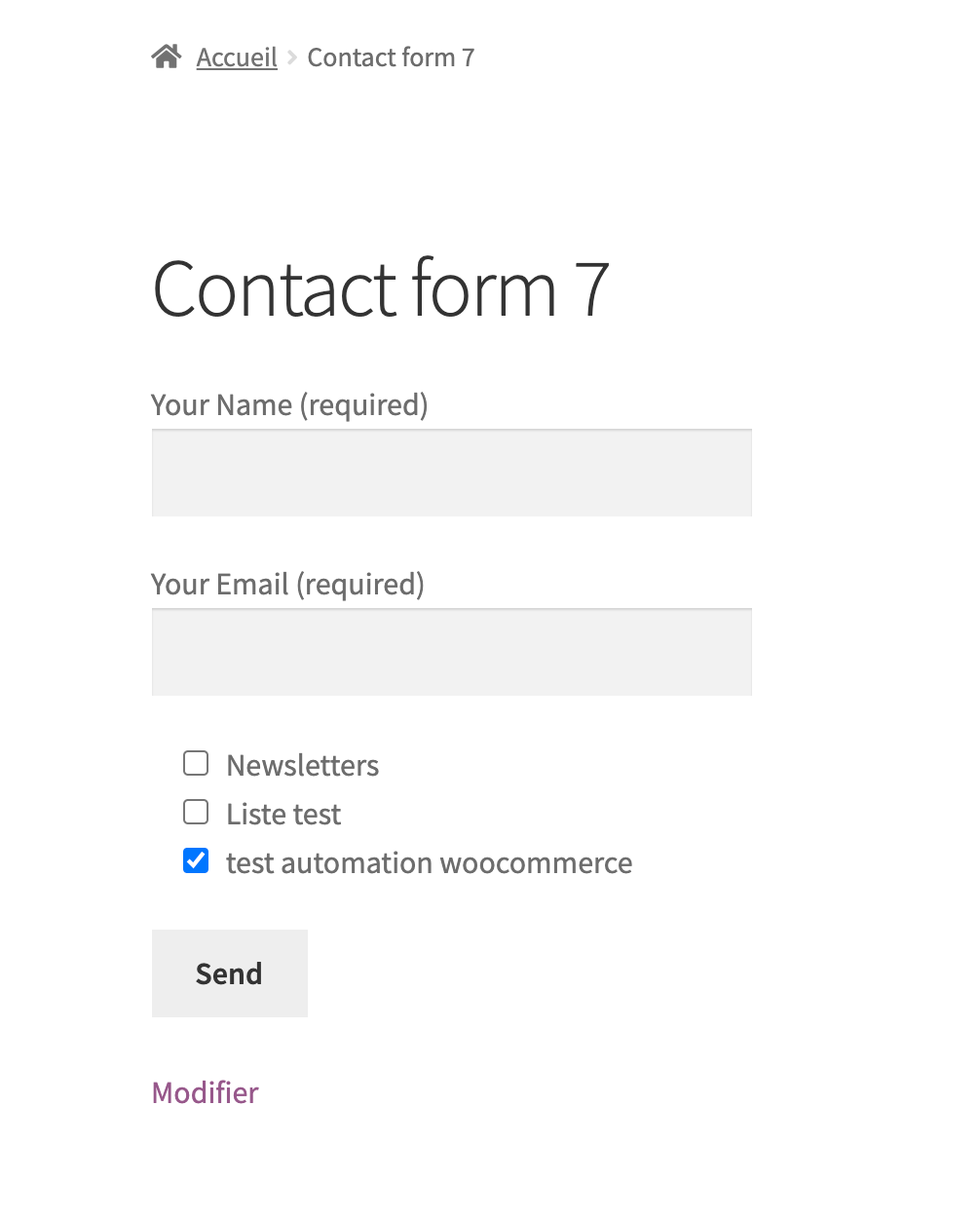Open the Modifier edit link
The height and width of the screenshot is (1220, 980).
[x=206, y=1092]
